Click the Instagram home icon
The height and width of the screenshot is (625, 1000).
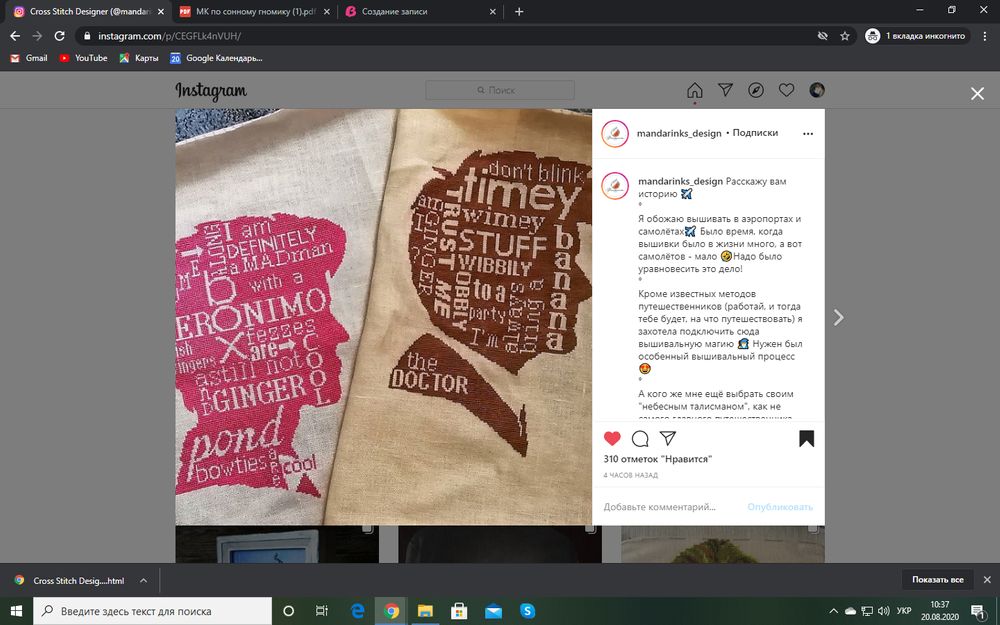pyautogui.click(x=695, y=91)
